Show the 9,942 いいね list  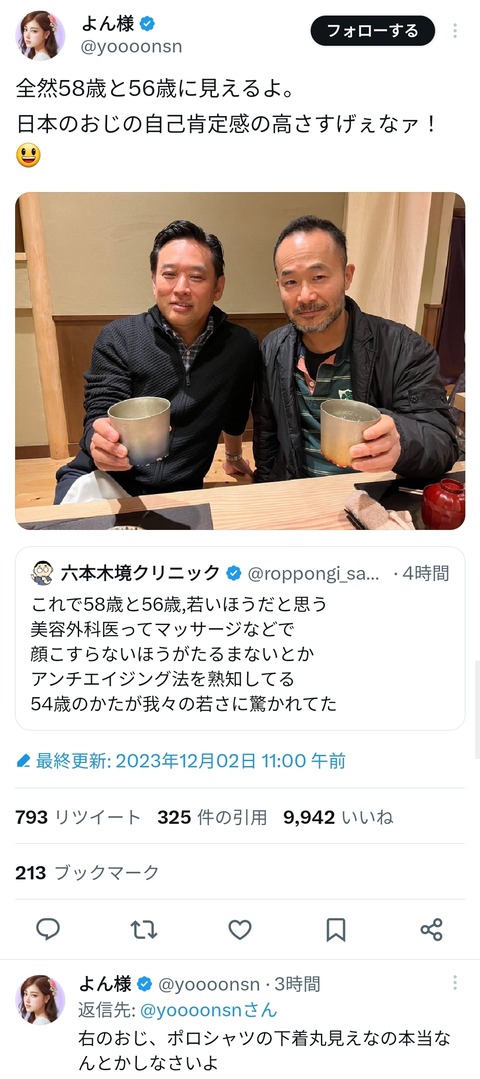tap(338, 818)
